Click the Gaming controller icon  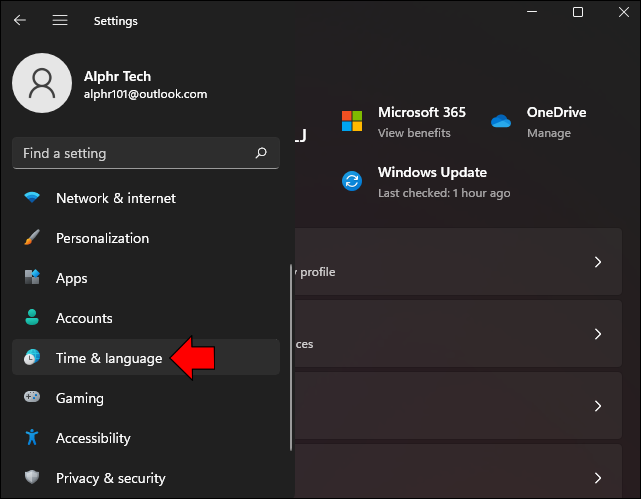pyautogui.click(x=33, y=398)
